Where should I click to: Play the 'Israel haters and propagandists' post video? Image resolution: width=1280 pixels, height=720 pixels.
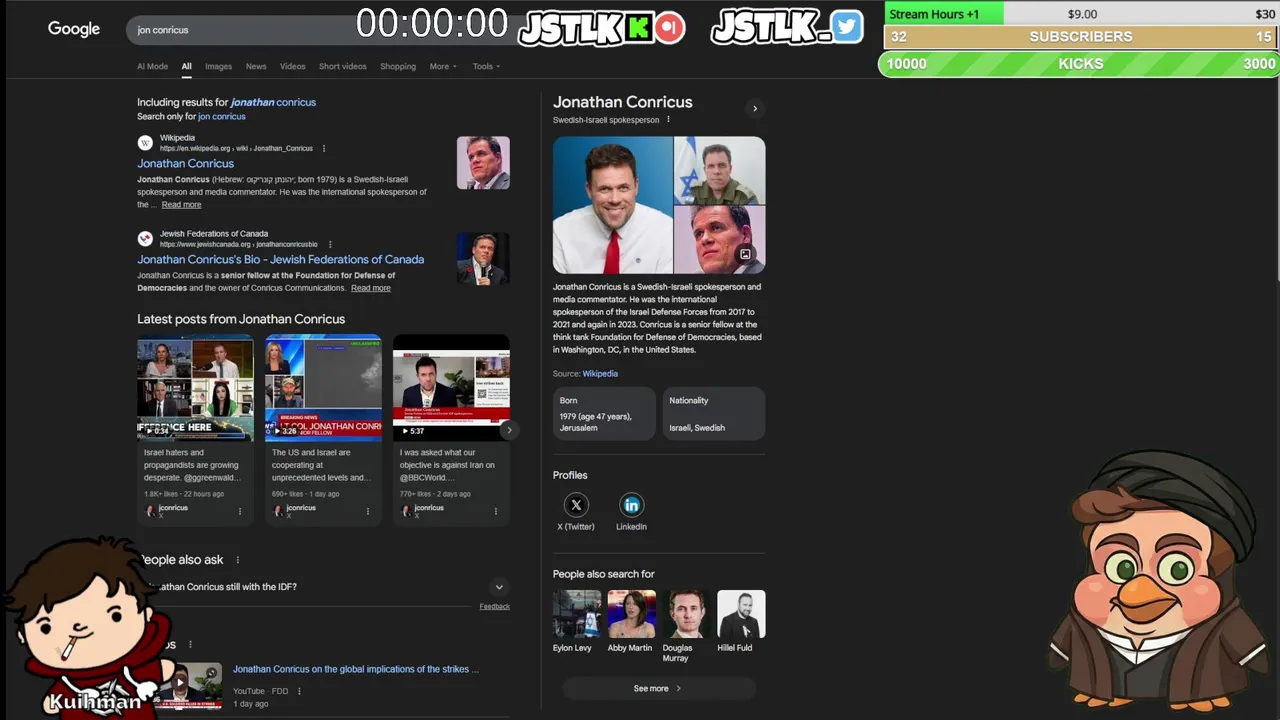click(195, 388)
